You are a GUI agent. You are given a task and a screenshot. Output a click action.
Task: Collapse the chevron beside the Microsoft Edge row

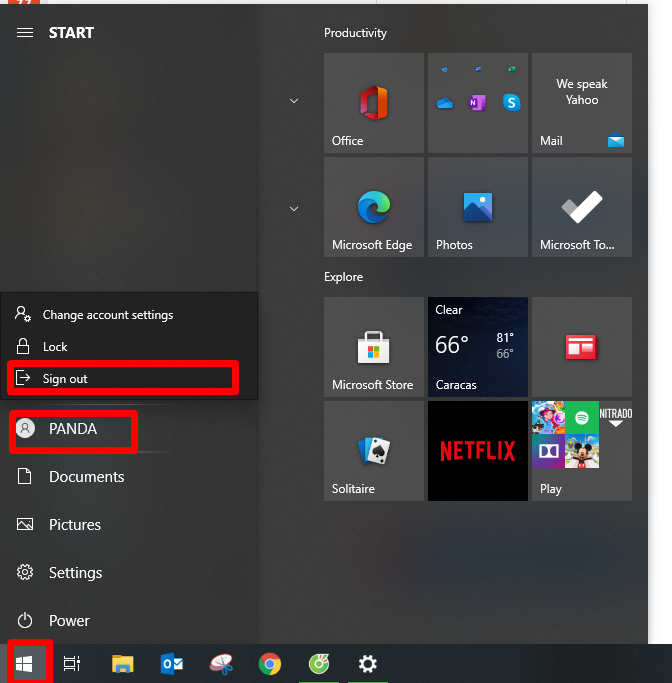[x=294, y=209]
